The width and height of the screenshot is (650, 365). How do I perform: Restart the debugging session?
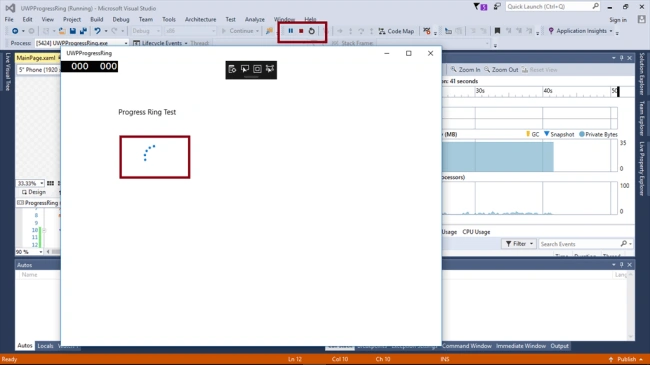pyautogui.click(x=311, y=31)
